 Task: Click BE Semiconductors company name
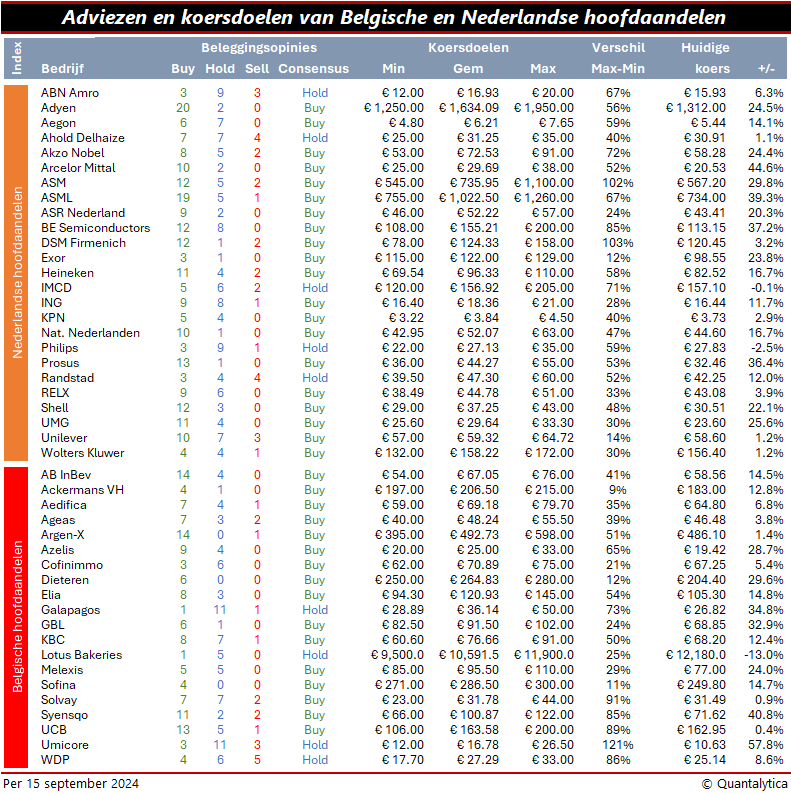(x=96, y=228)
